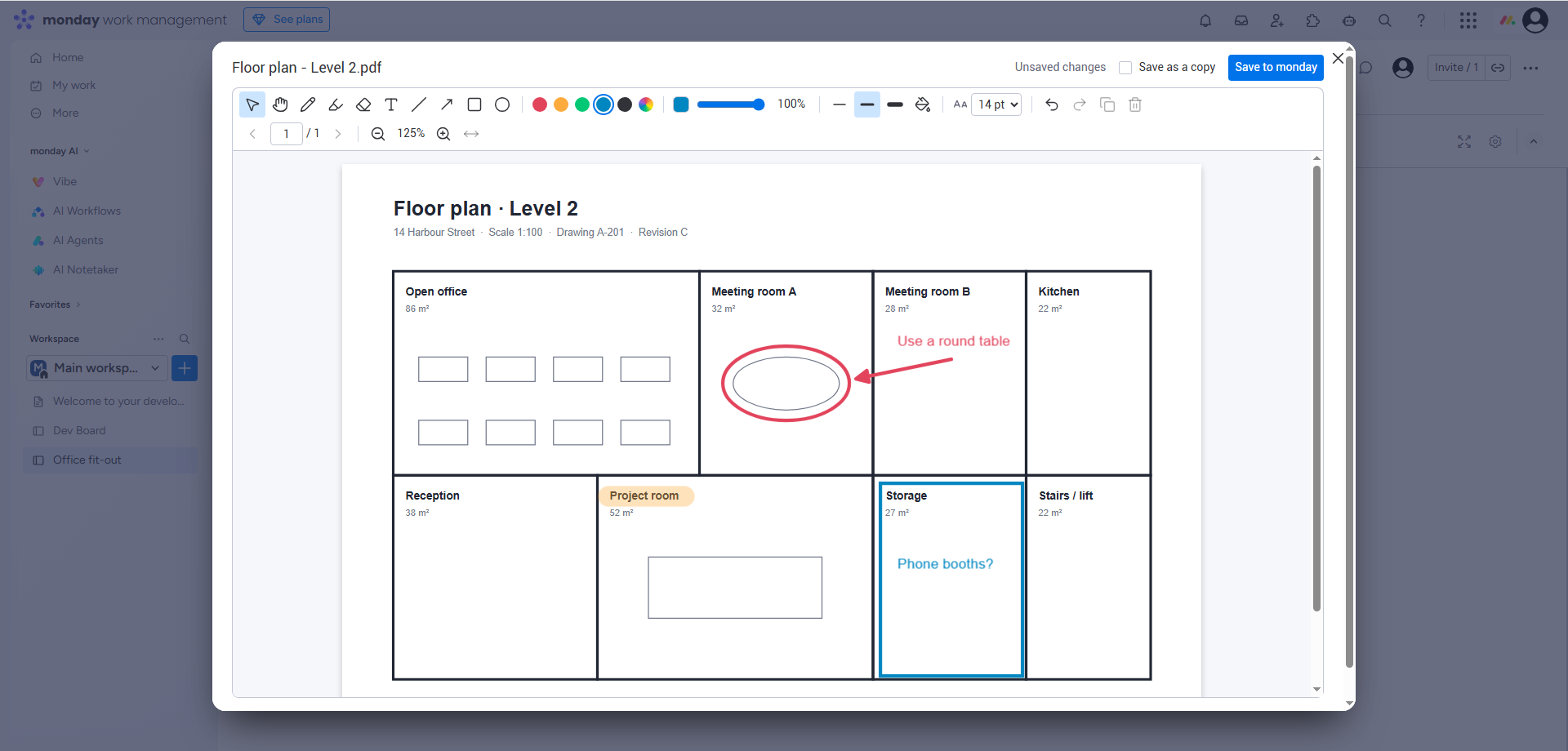Click Save to monday button

click(x=1276, y=67)
